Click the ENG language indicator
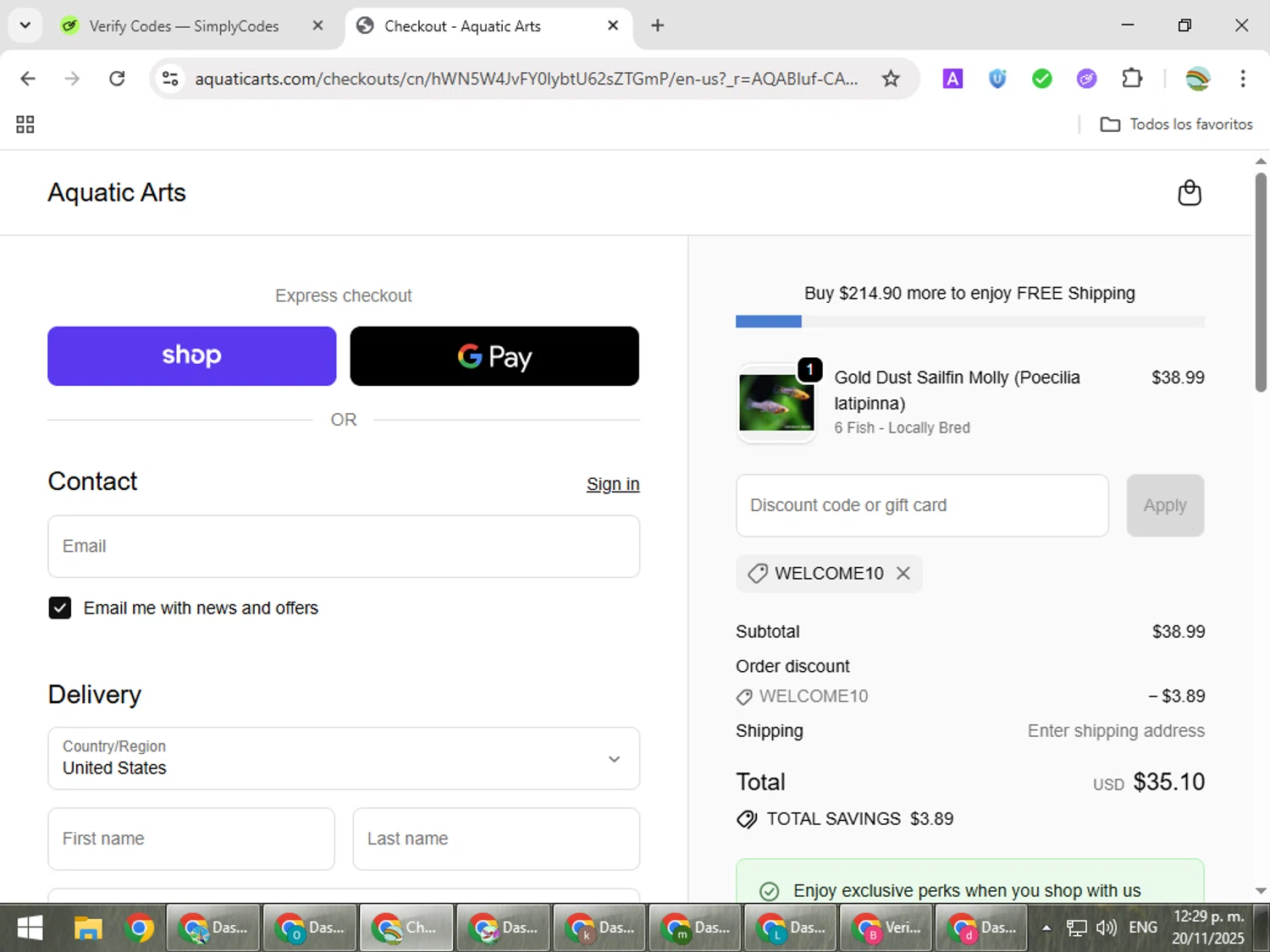Screen dimensions: 1270x952 [x=1143, y=928]
